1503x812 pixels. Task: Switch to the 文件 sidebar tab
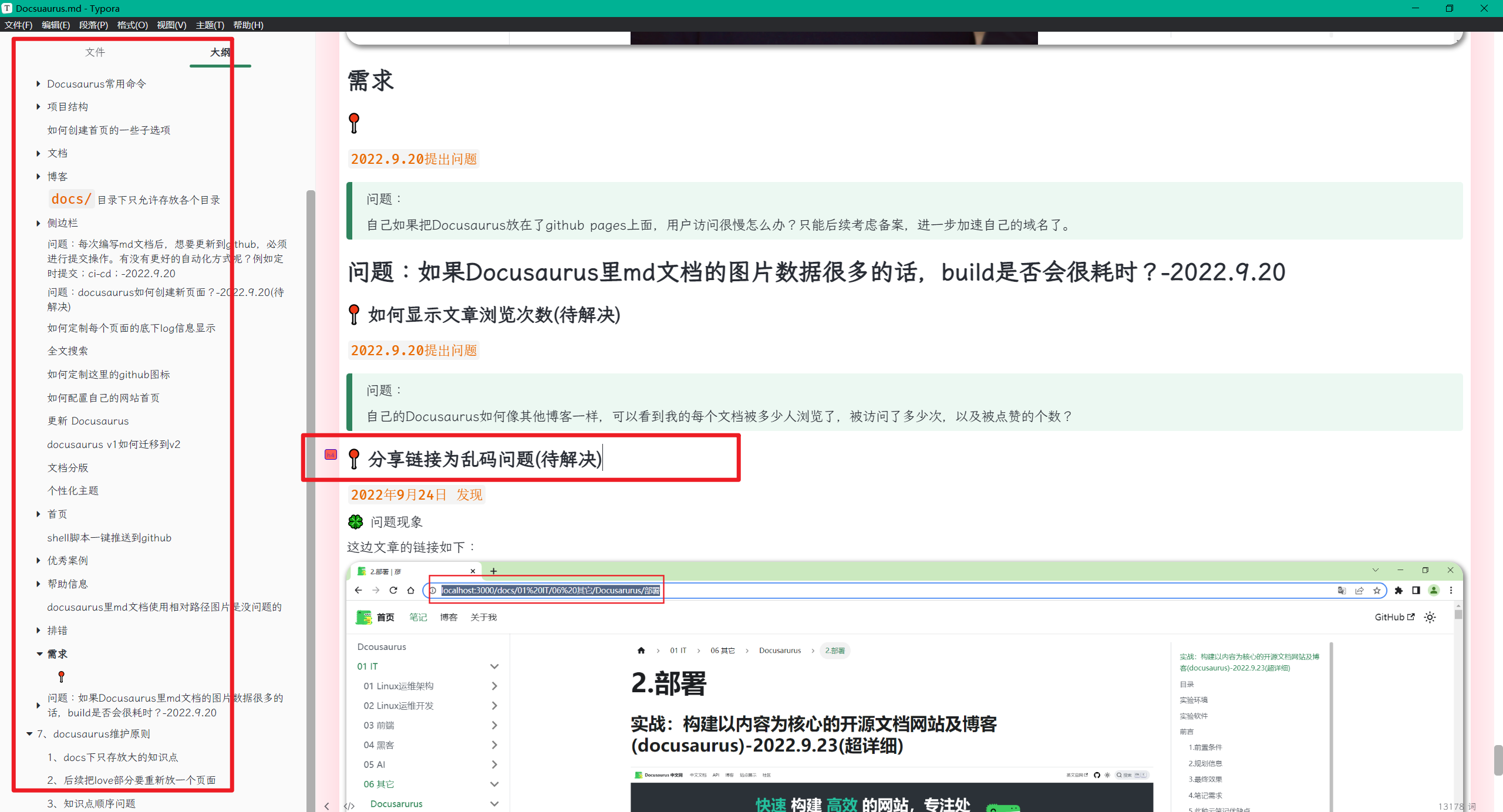coord(95,52)
